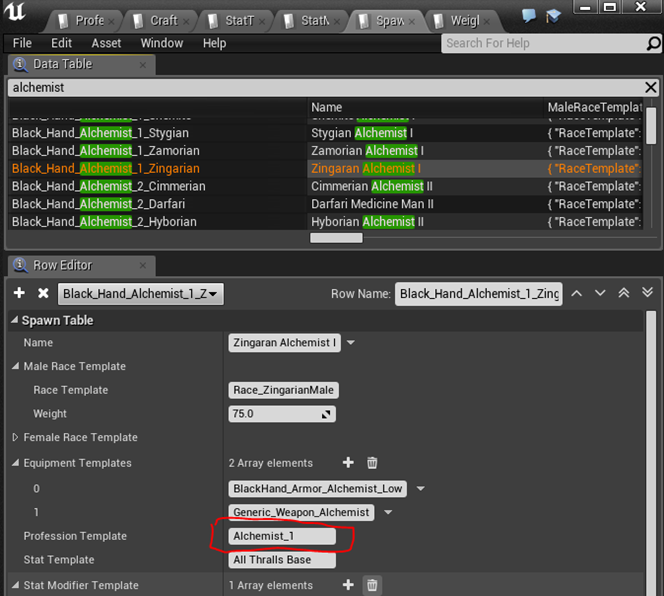Open the Zingaran Alchemist I name dropdown
This screenshot has height=596, width=664.
[351, 342]
